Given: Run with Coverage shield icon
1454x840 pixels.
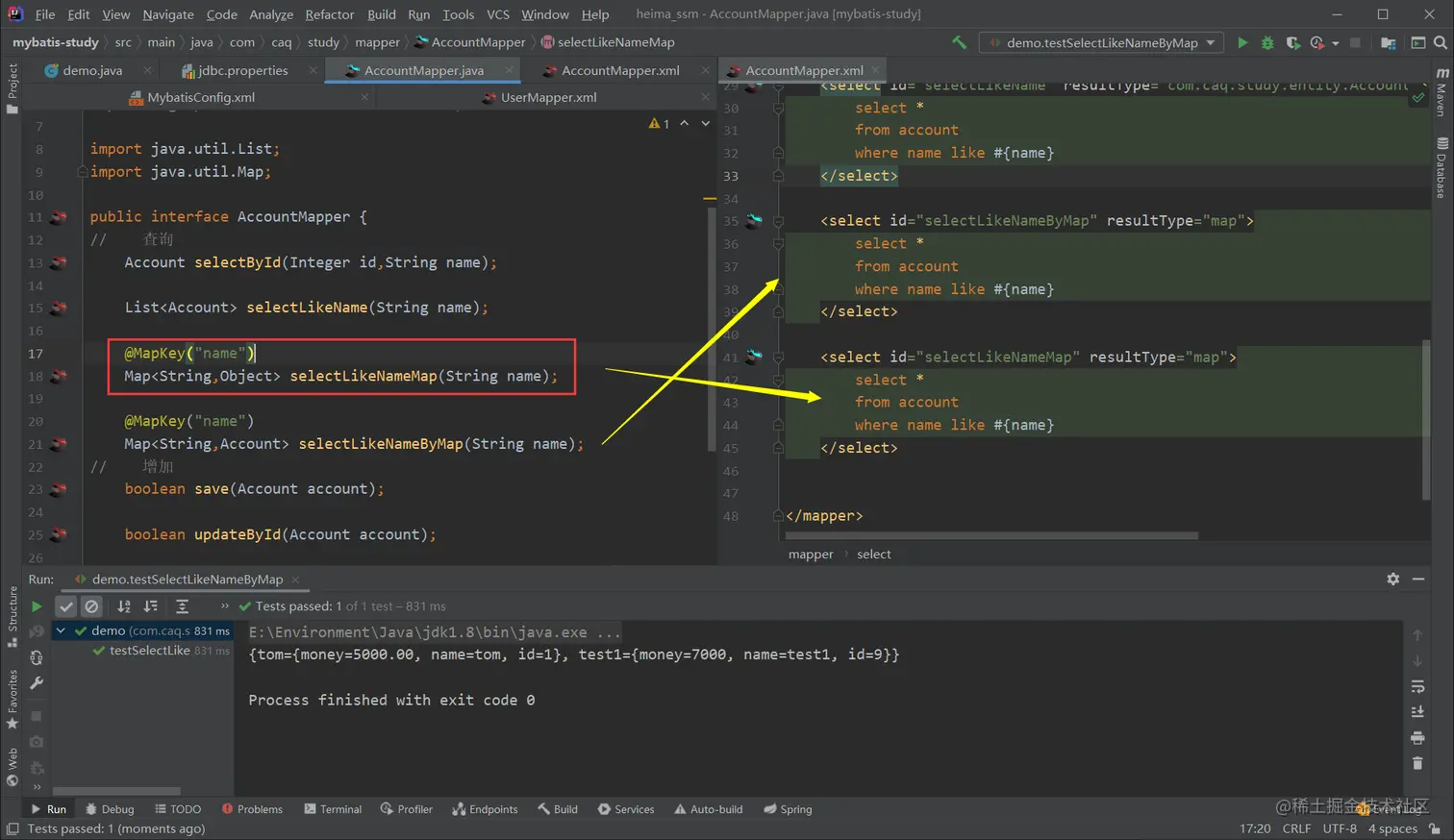Looking at the screenshot, I should coord(1292,42).
